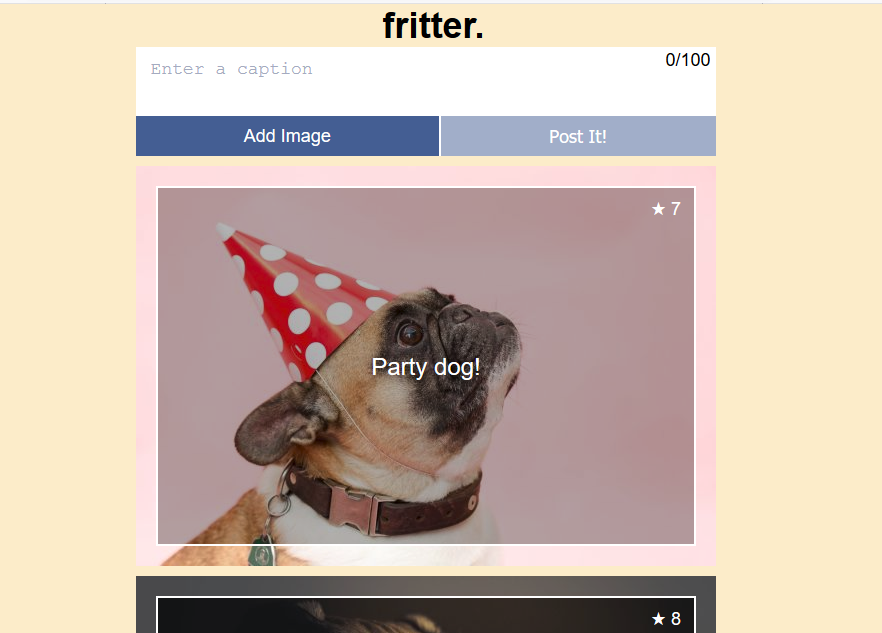The image size is (882, 633).
Task: Focus the Enter a caption field
Action: [x=426, y=82]
